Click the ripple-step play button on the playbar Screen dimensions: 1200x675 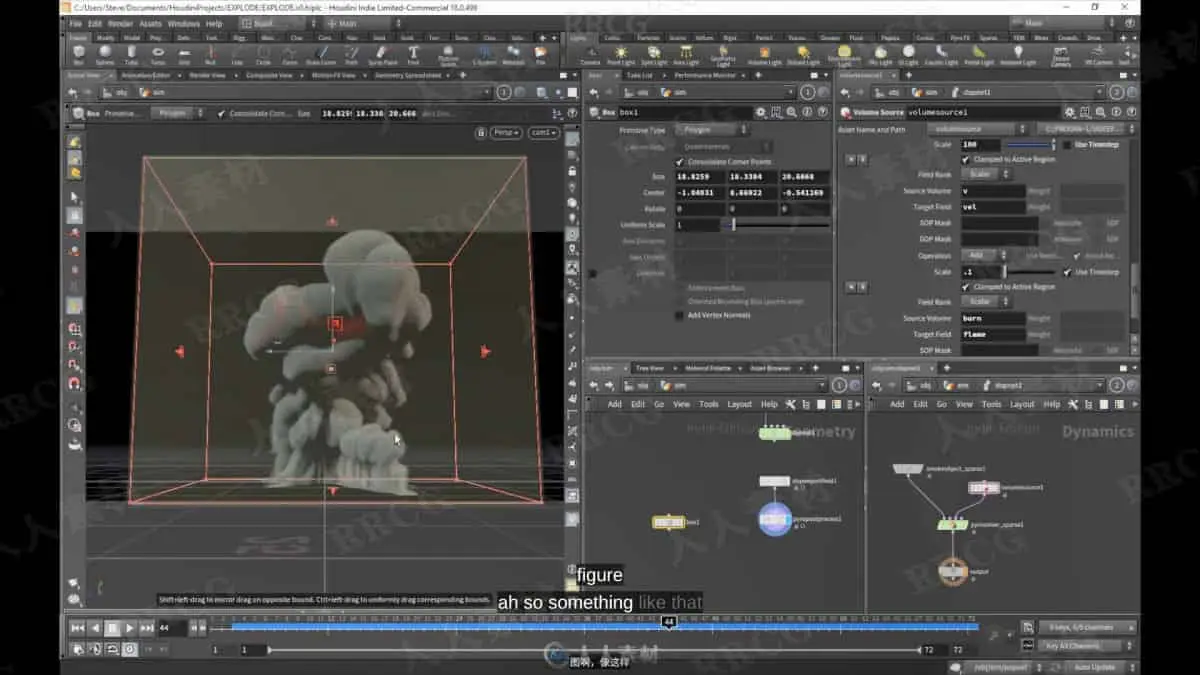[x=130, y=628]
